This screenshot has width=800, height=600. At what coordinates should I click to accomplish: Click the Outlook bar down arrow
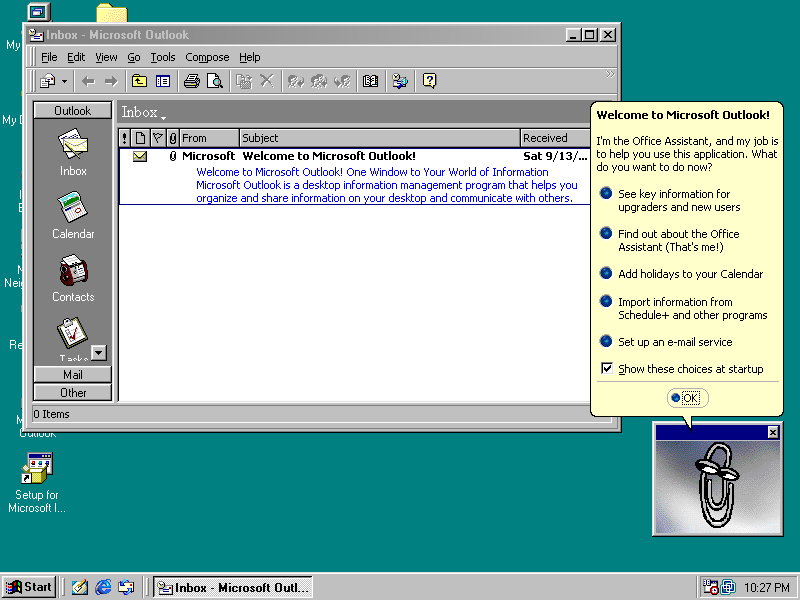point(98,353)
